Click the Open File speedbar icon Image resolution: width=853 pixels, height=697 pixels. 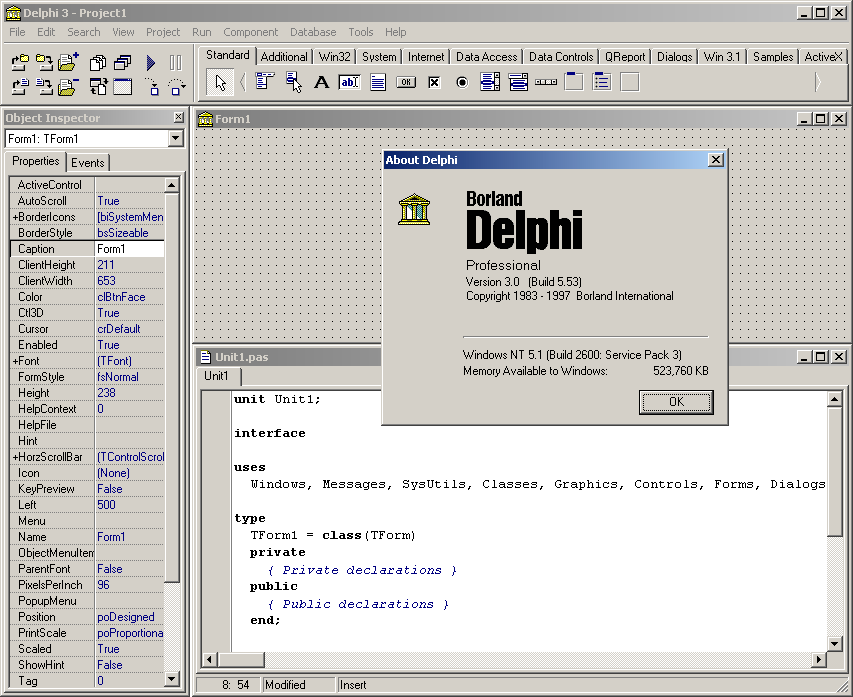[20, 87]
